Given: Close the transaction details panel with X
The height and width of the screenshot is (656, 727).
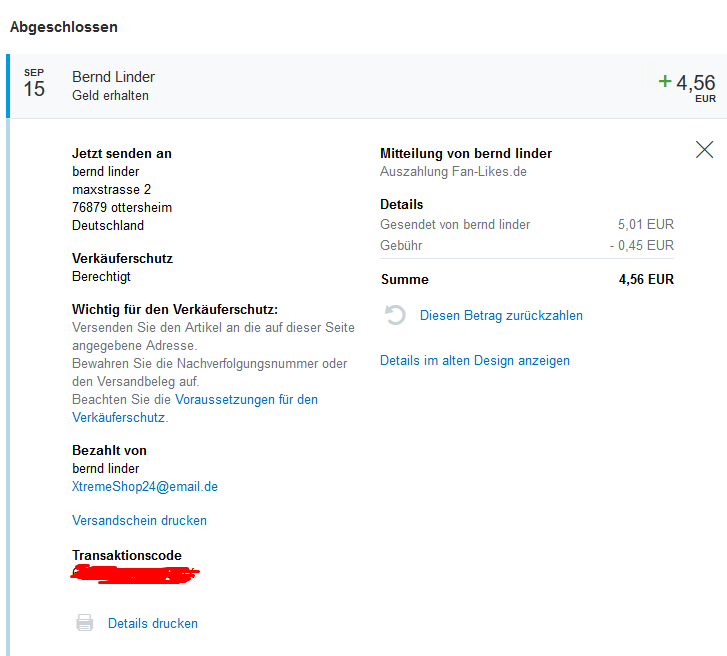Looking at the screenshot, I should coord(704,150).
